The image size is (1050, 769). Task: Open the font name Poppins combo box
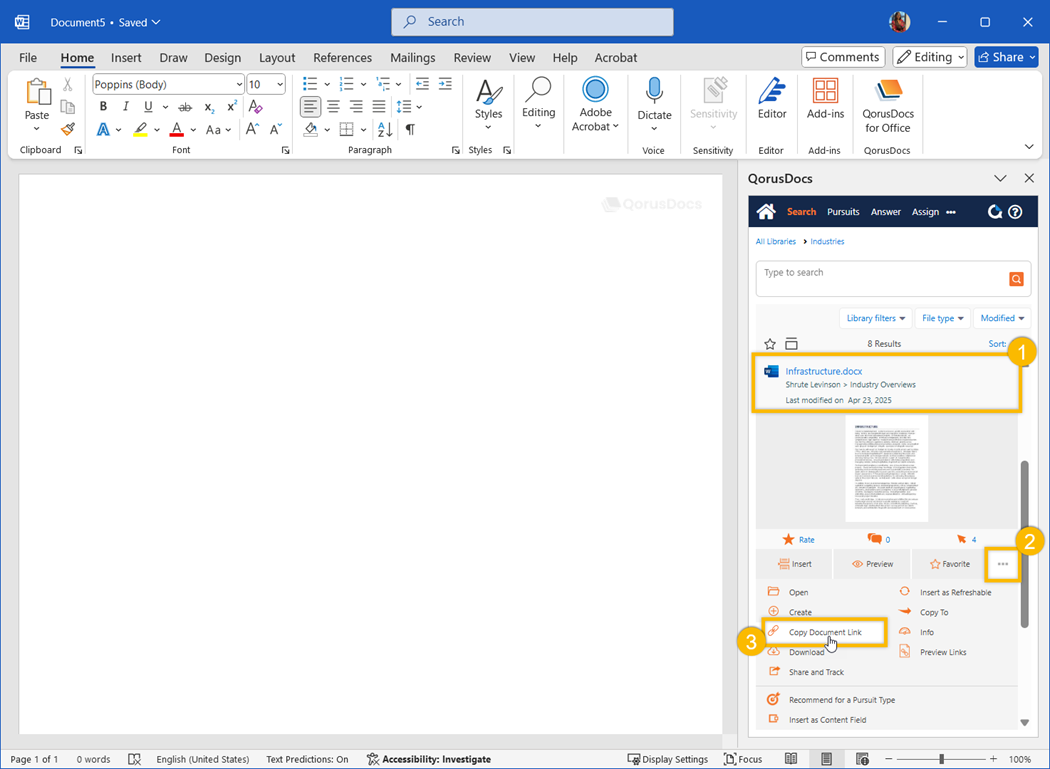pos(168,85)
